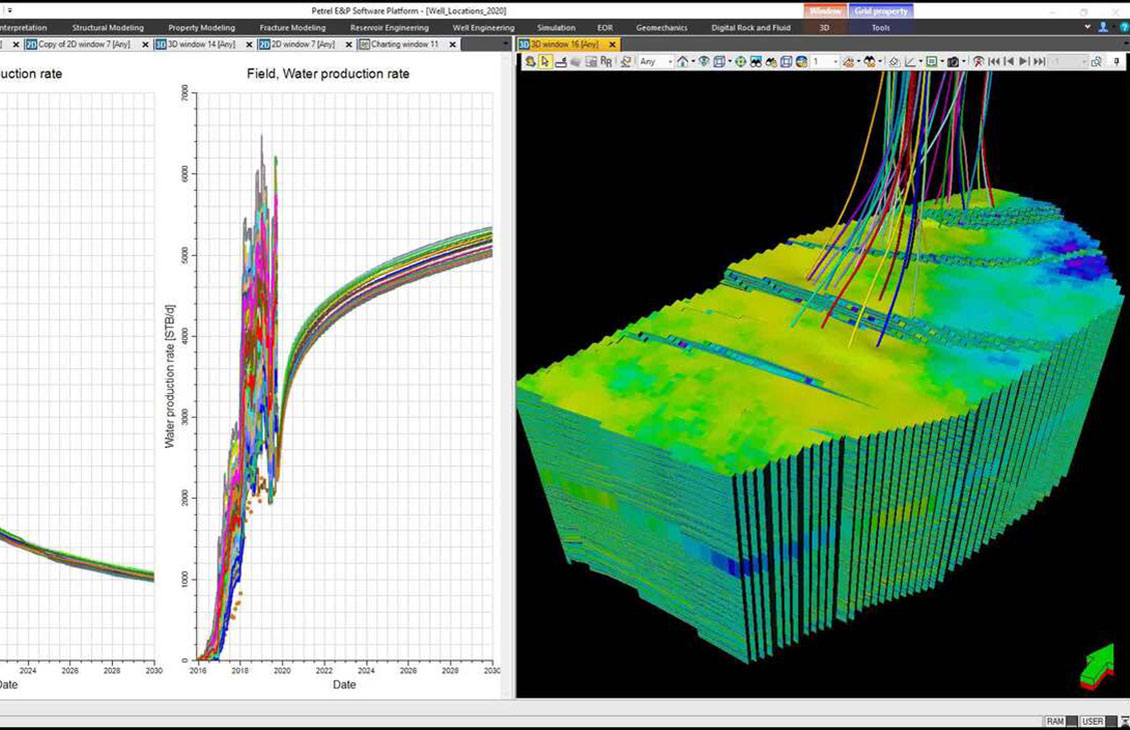
Task: Click the camera snapshot icon
Action: click(x=952, y=60)
